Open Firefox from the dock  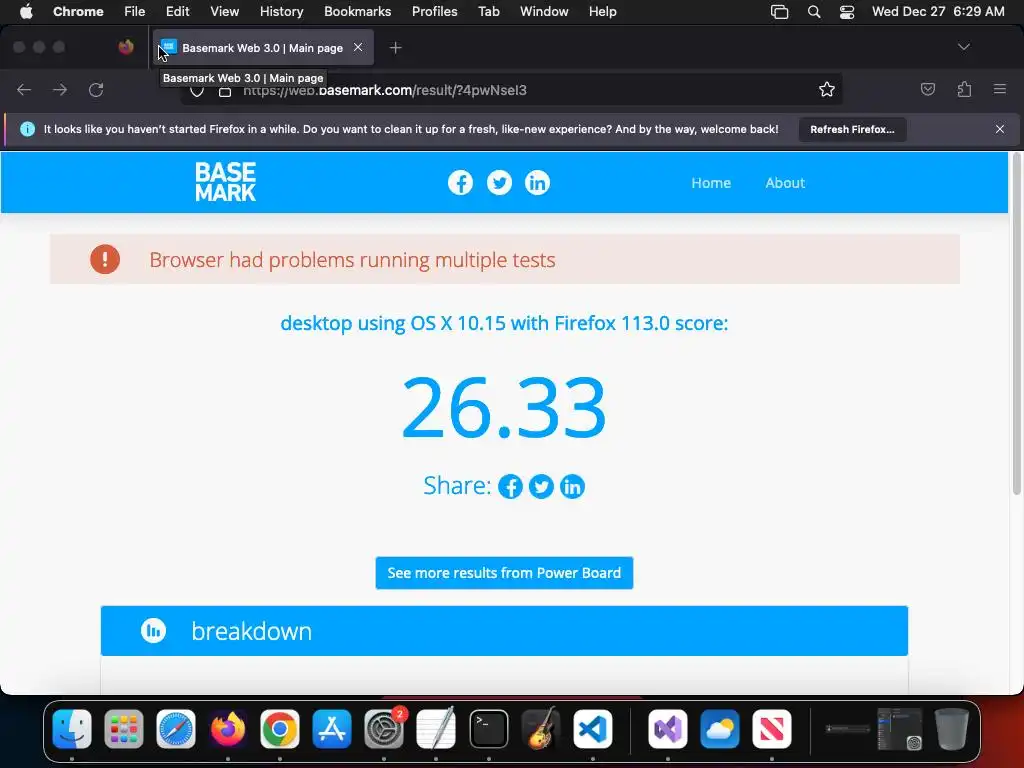click(x=227, y=729)
